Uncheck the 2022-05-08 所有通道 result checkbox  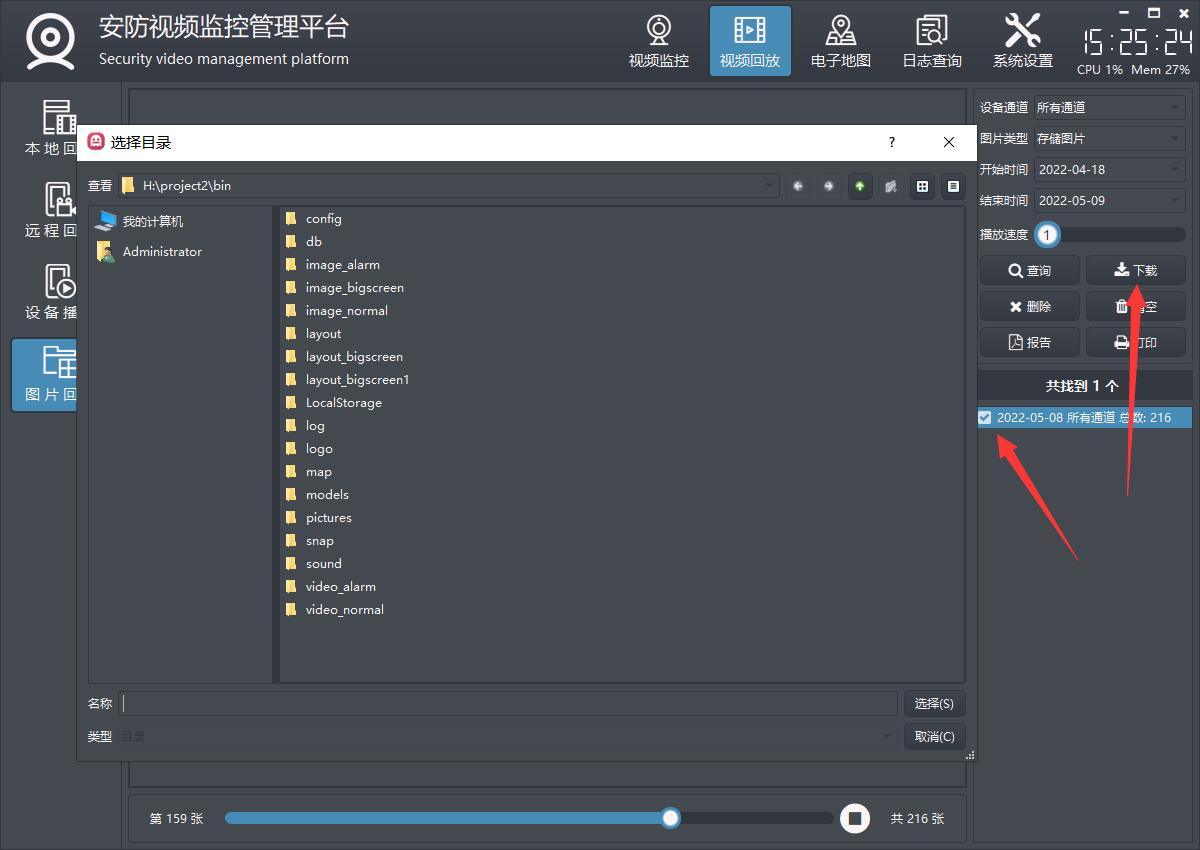click(x=985, y=417)
